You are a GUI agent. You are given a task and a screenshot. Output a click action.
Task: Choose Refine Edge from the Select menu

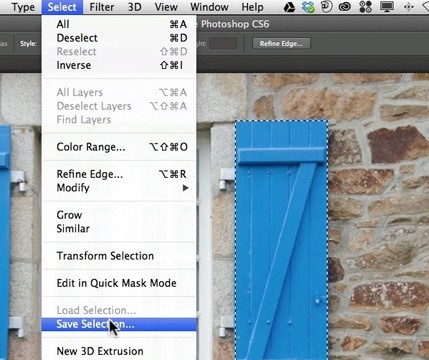(119, 174)
